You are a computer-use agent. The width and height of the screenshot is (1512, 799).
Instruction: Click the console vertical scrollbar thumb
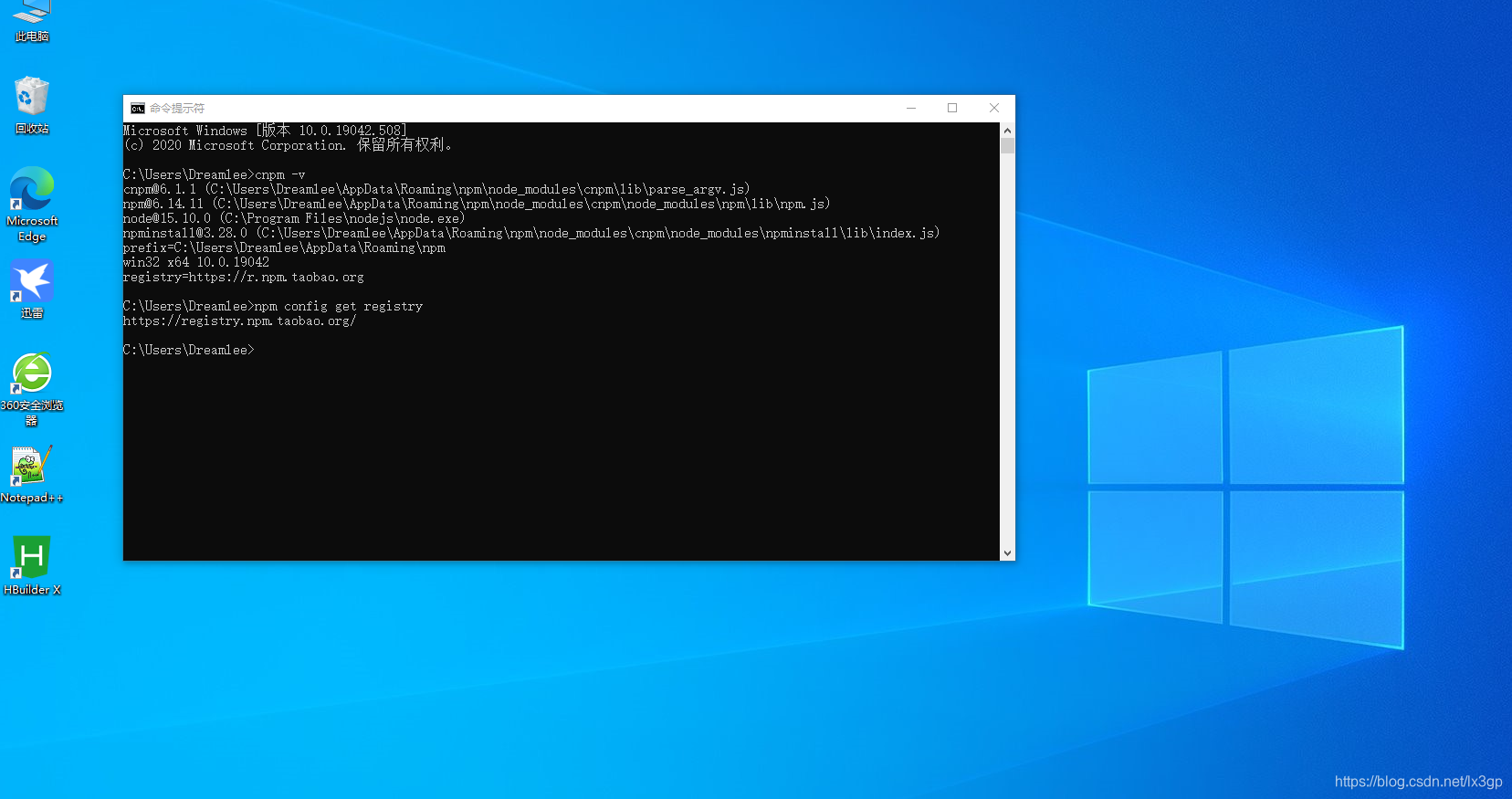tap(1007, 145)
